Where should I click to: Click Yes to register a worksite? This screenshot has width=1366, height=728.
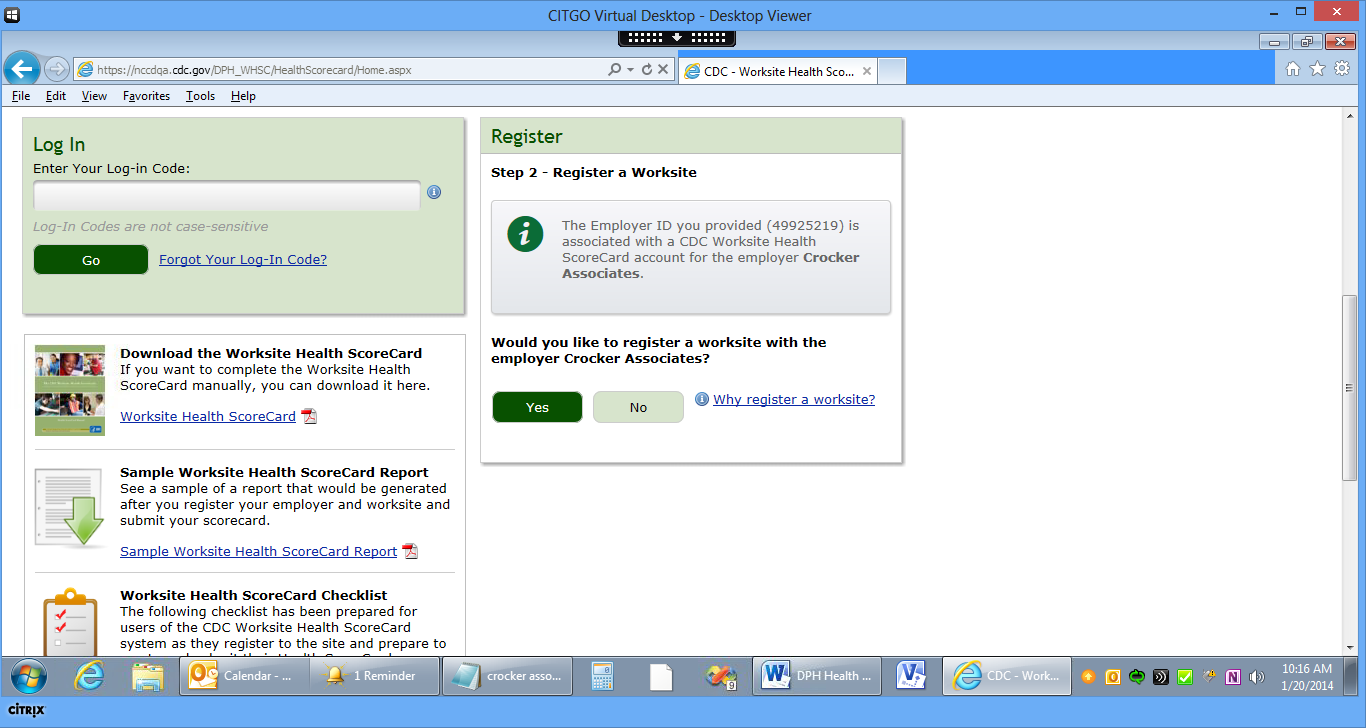point(537,407)
